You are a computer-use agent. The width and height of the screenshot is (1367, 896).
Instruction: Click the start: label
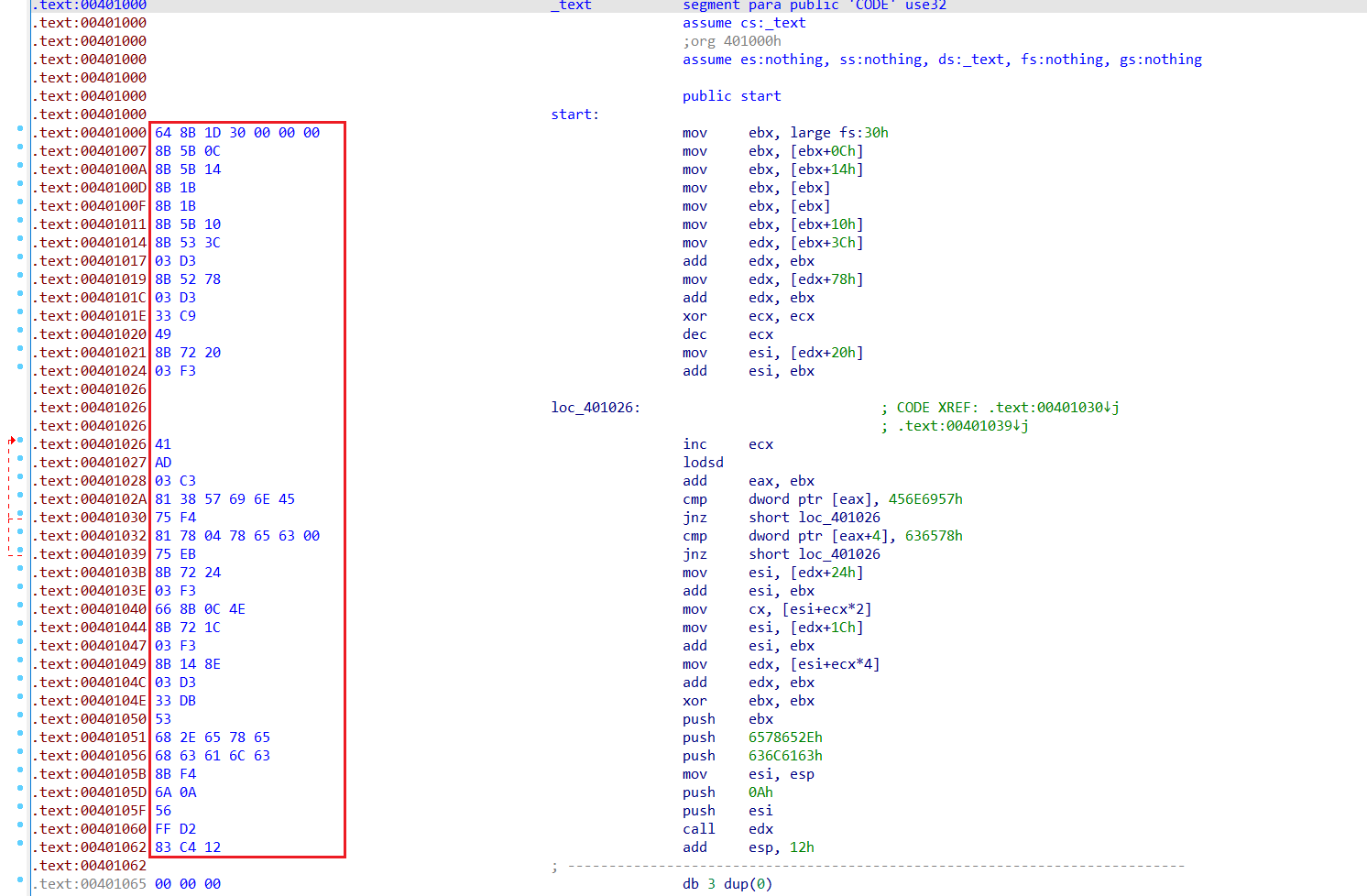click(575, 115)
